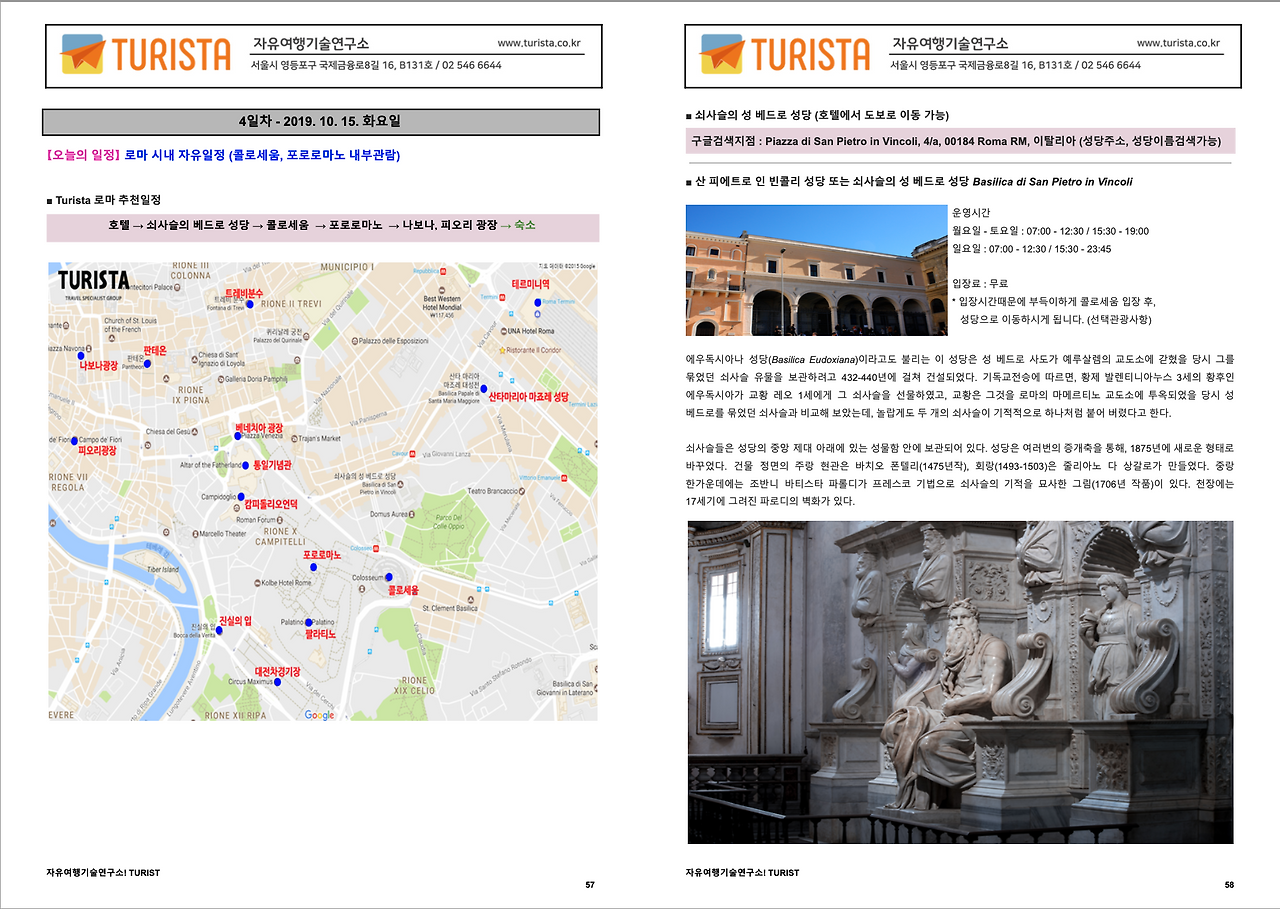
Task: Select the address line in page 58 header
Action: pos(1015,65)
